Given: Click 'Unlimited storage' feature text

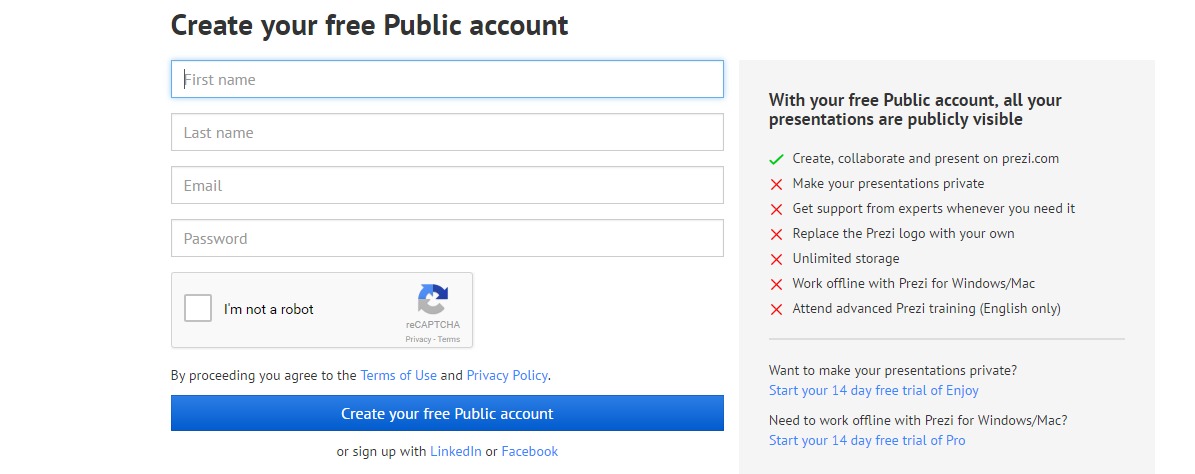Looking at the screenshot, I should (x=846, y=258).
